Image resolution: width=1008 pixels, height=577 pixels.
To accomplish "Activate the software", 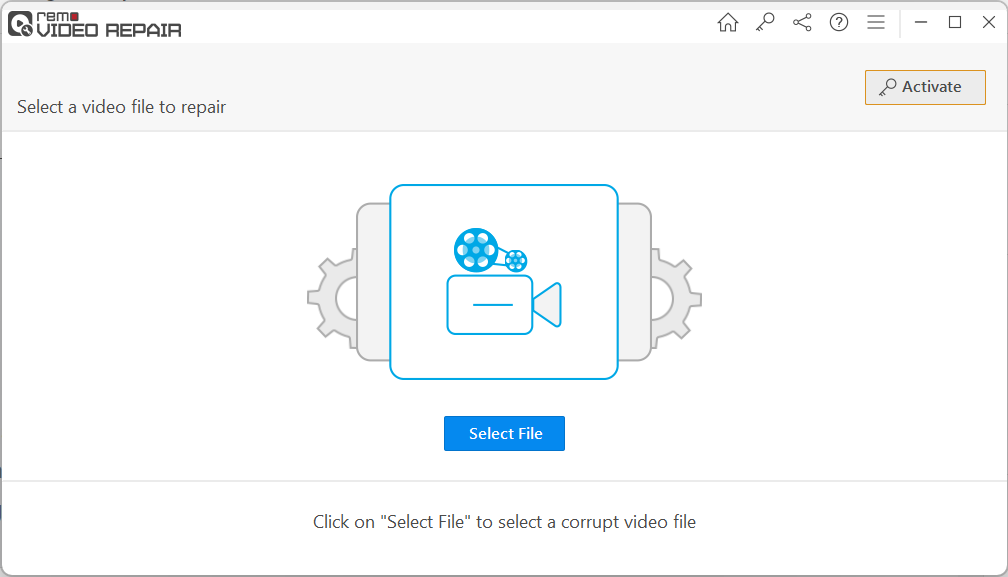I will click(925, 87).
